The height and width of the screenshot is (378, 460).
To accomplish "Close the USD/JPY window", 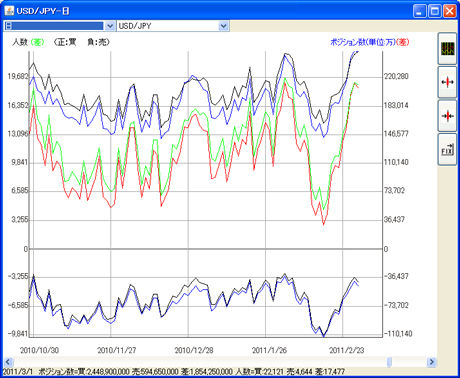I will [450, 11].
